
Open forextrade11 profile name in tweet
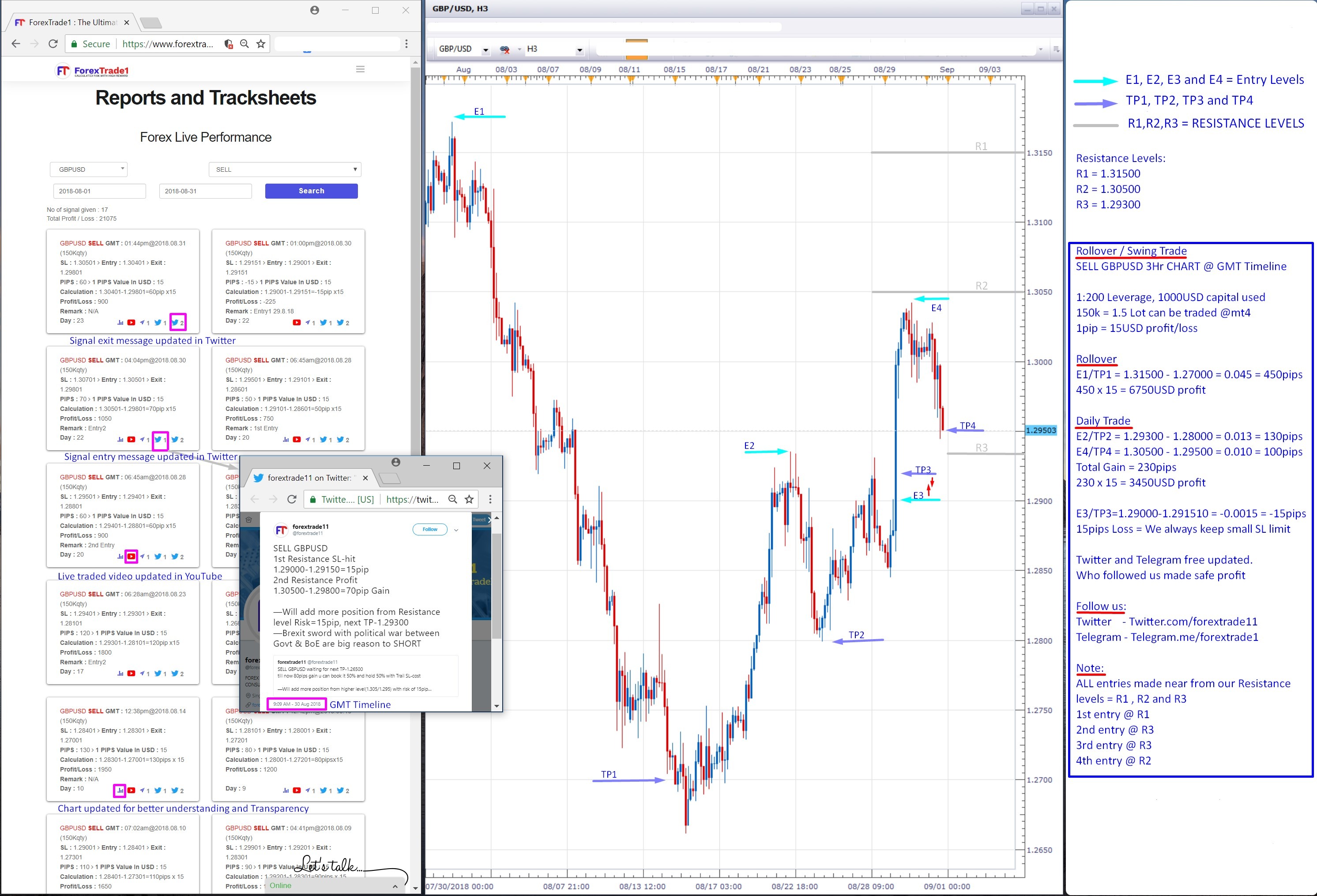pyautogui.click(x=311, y=527)
